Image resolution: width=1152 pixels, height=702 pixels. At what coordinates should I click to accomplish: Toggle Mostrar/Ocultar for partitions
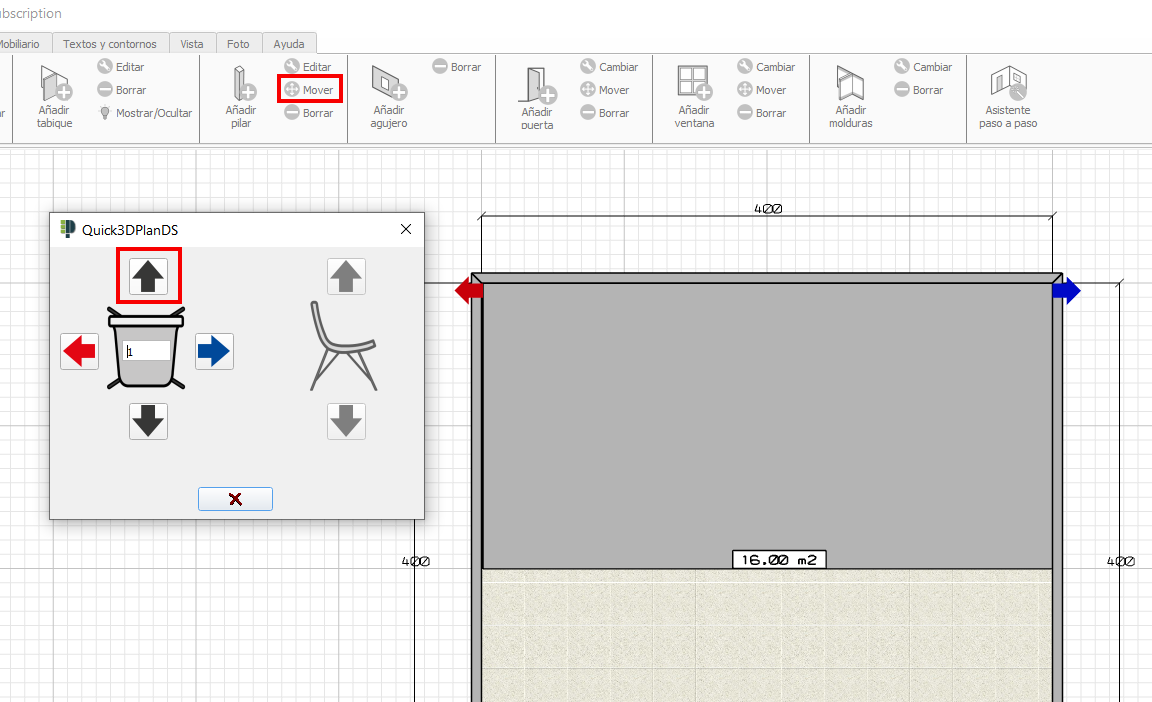tap(145, 113)
